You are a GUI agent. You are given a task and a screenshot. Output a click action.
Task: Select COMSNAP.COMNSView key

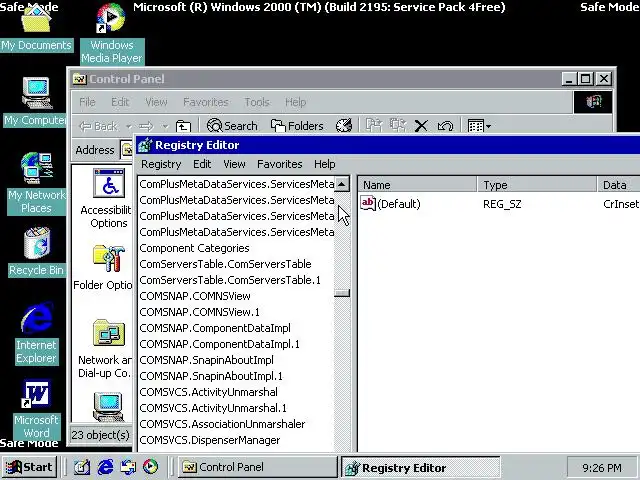click(x=195, y=296)
